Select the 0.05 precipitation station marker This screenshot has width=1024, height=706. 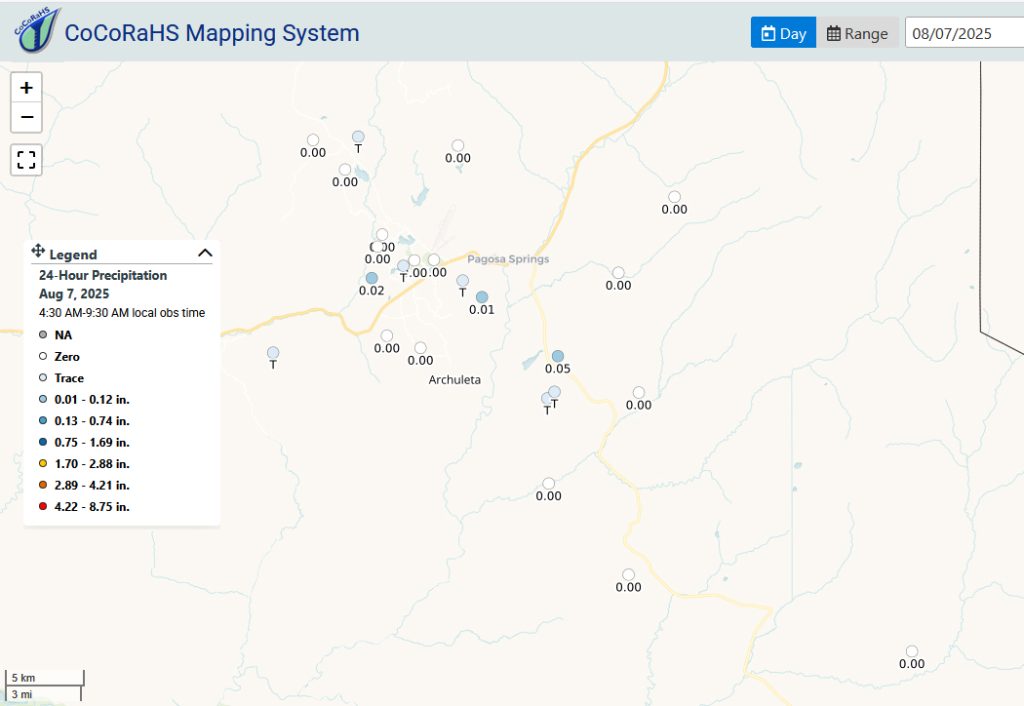pyautogui.click(x=558, y=356)
